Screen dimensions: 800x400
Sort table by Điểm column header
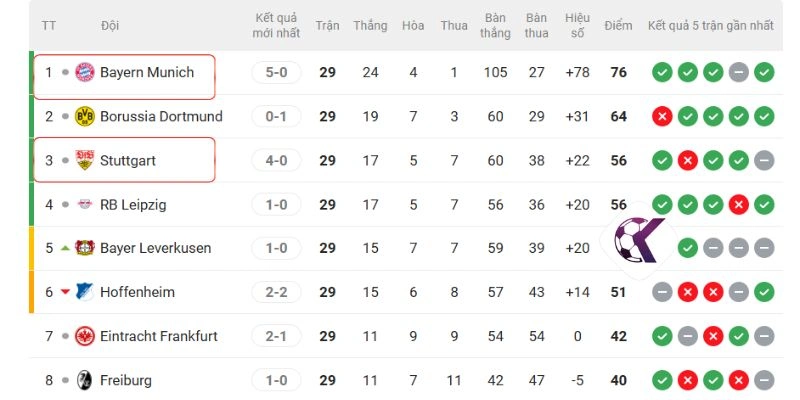coord(618,25)
